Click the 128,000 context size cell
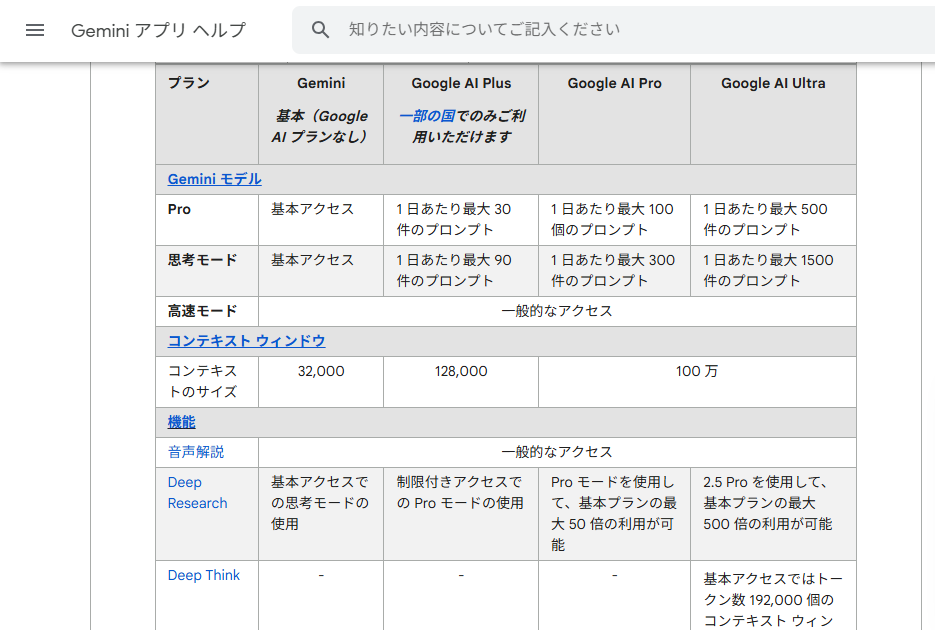The image size is (935, 630). pyautogui.click(x=461, y=371)
